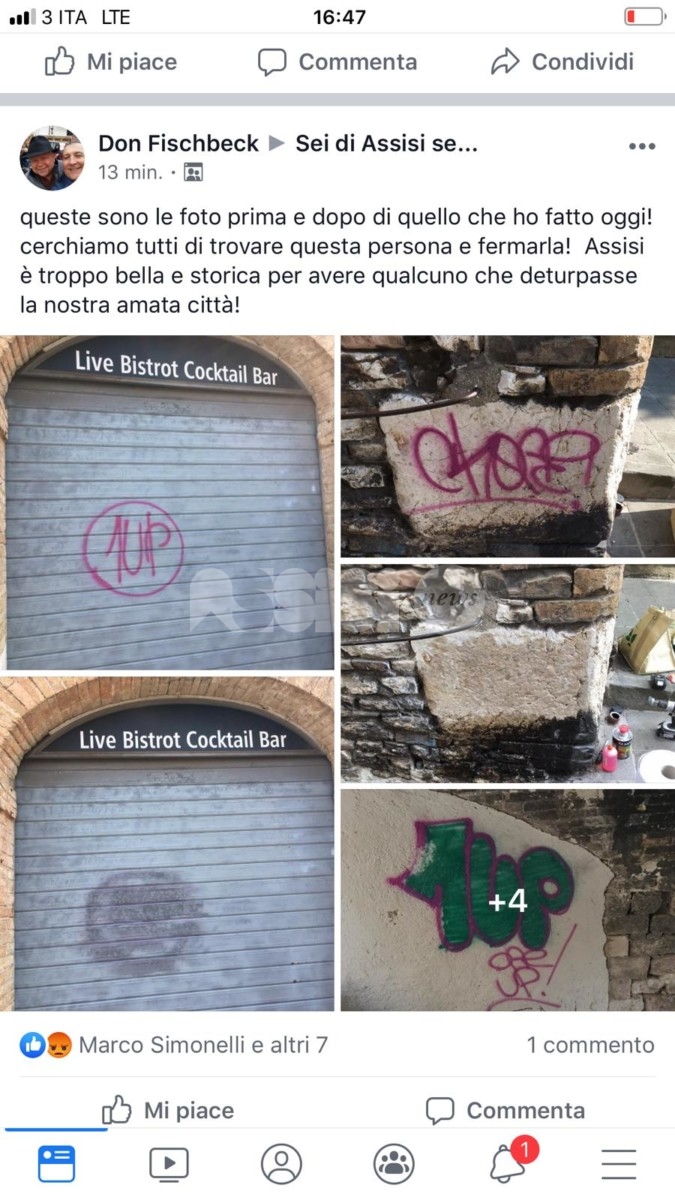
Task: Open the Profile tab icon
Action: pos(281,1164)
